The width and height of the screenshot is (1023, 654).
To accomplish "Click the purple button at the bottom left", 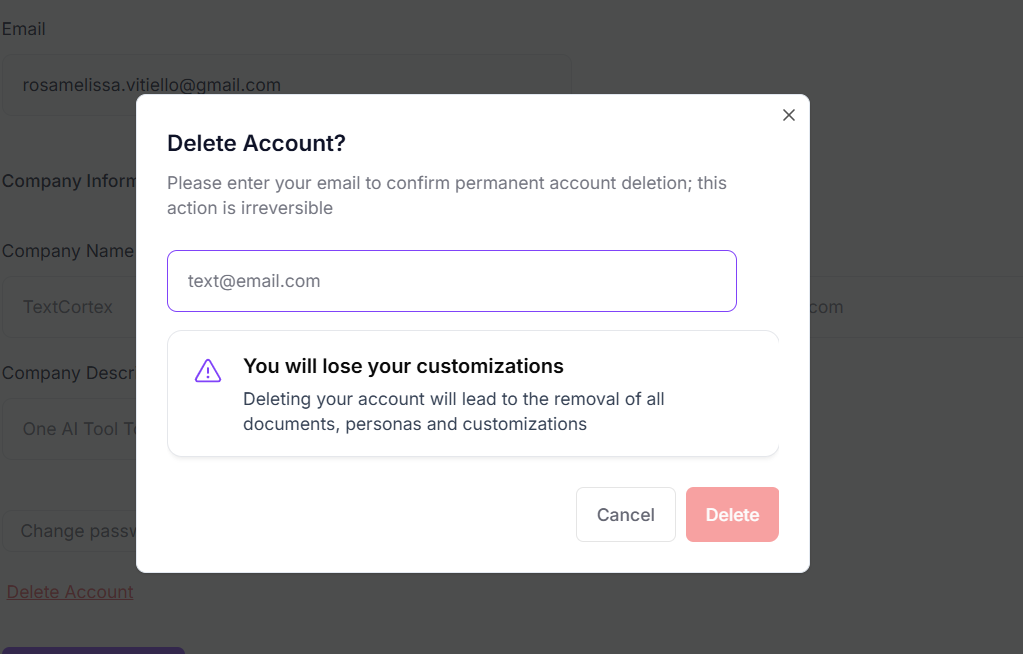I will point(92,650).
